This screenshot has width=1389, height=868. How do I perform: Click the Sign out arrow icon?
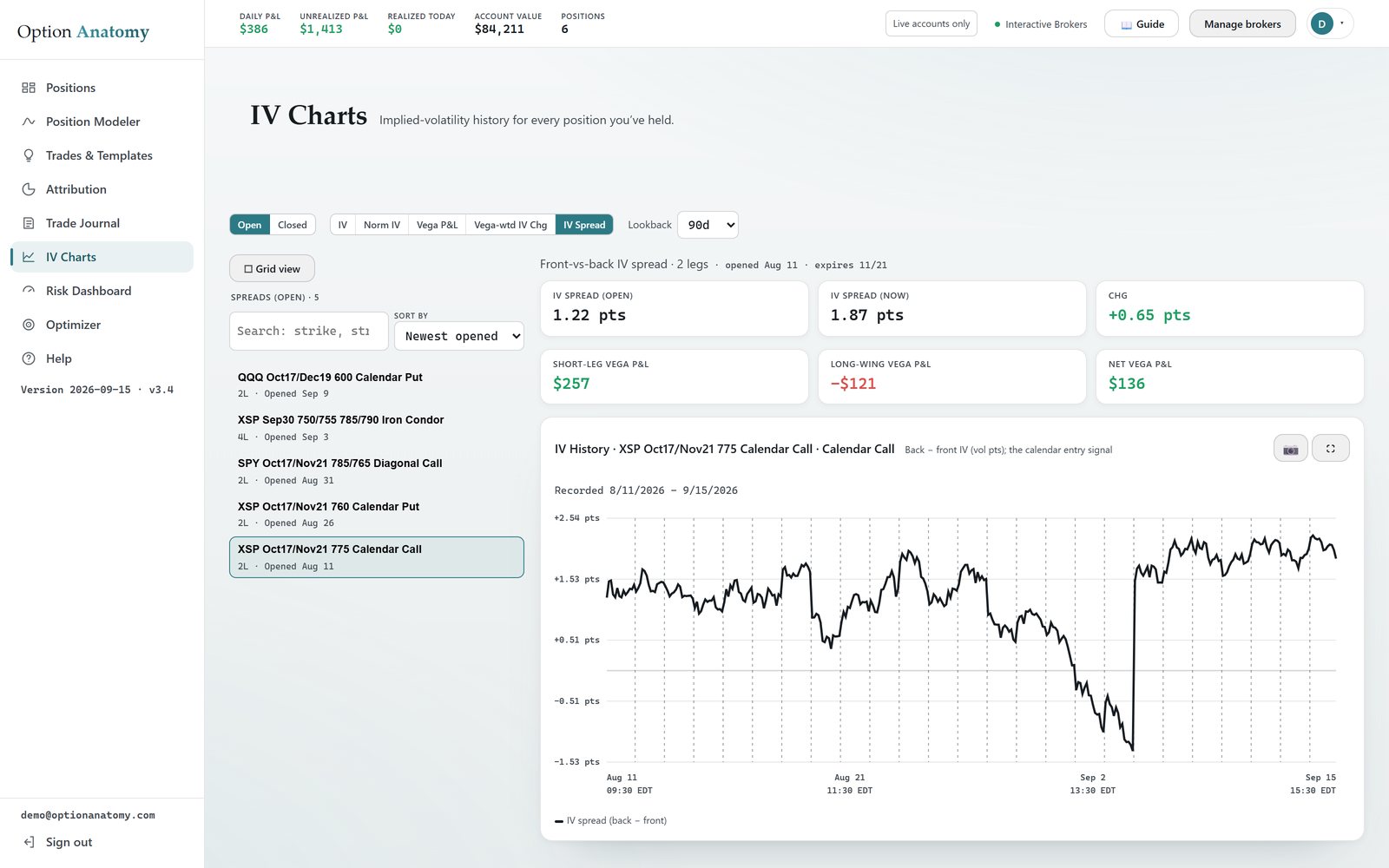[x=29, y=842]
